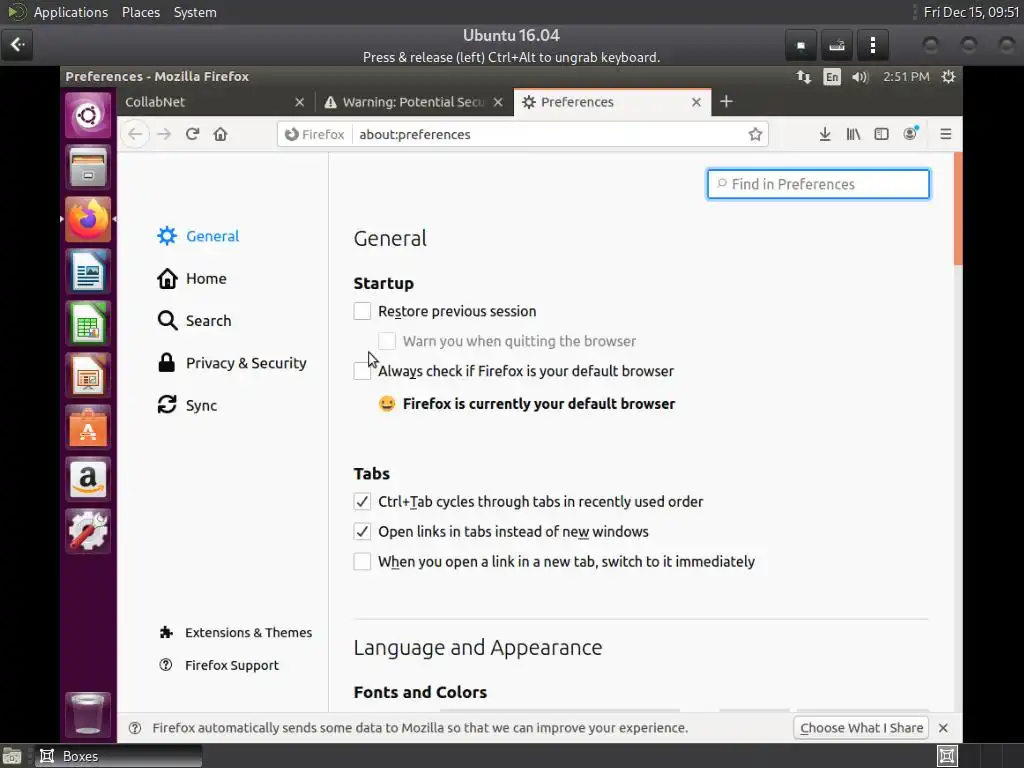Image resolution: width=1024 pixels, height=768 pixels.
Task: Open the Places menu
Action: coord(141,12)
